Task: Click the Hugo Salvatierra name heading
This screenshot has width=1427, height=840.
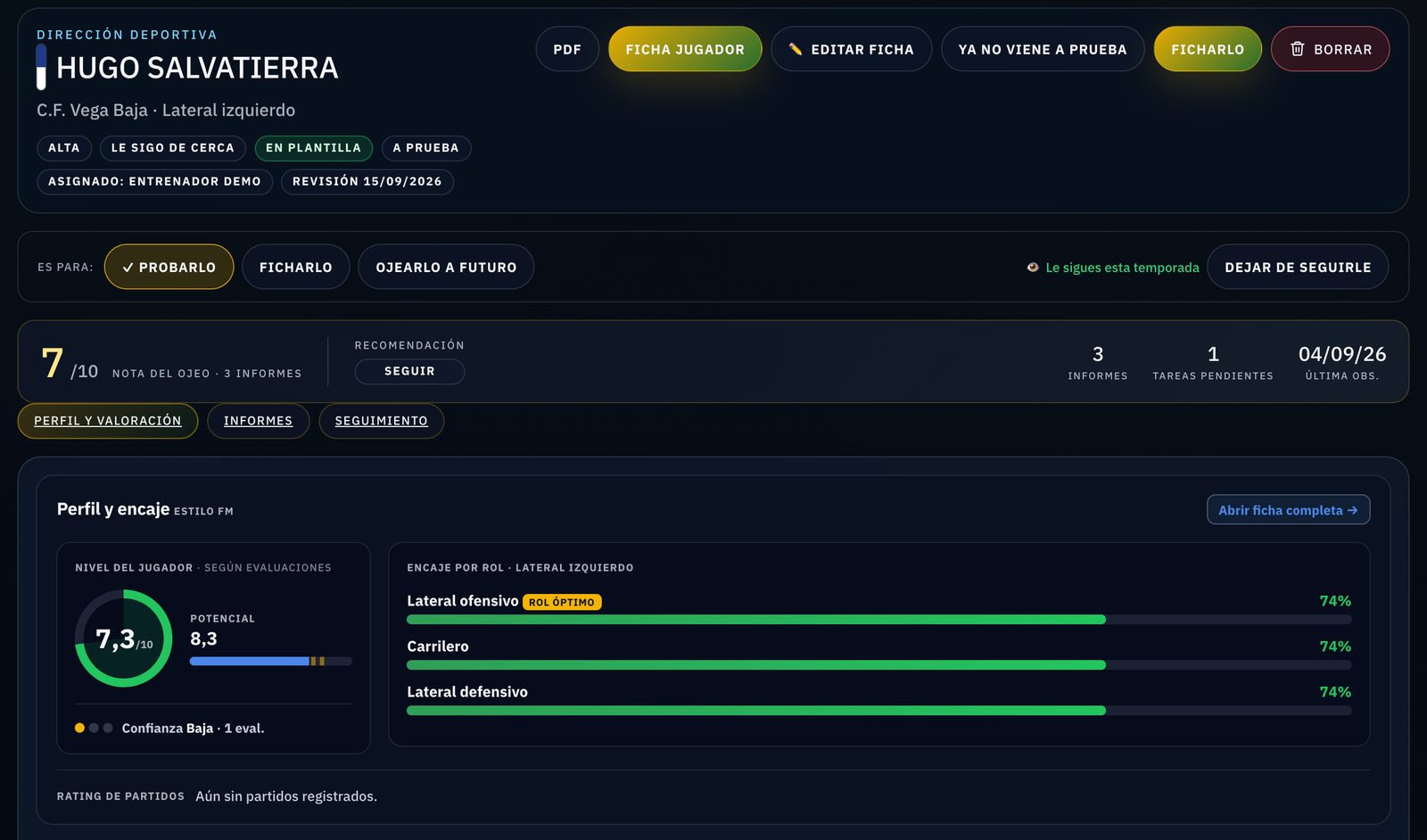Action: click(x=197, y=68)
